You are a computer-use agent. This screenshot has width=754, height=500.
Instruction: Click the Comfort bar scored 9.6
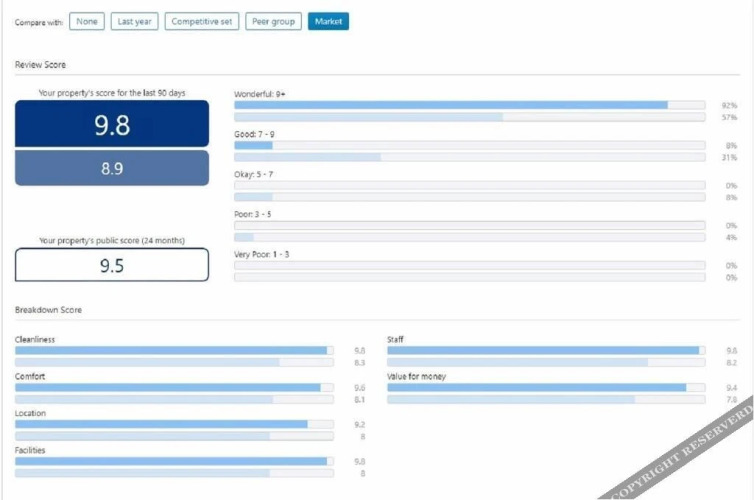(x=174, y=387)
